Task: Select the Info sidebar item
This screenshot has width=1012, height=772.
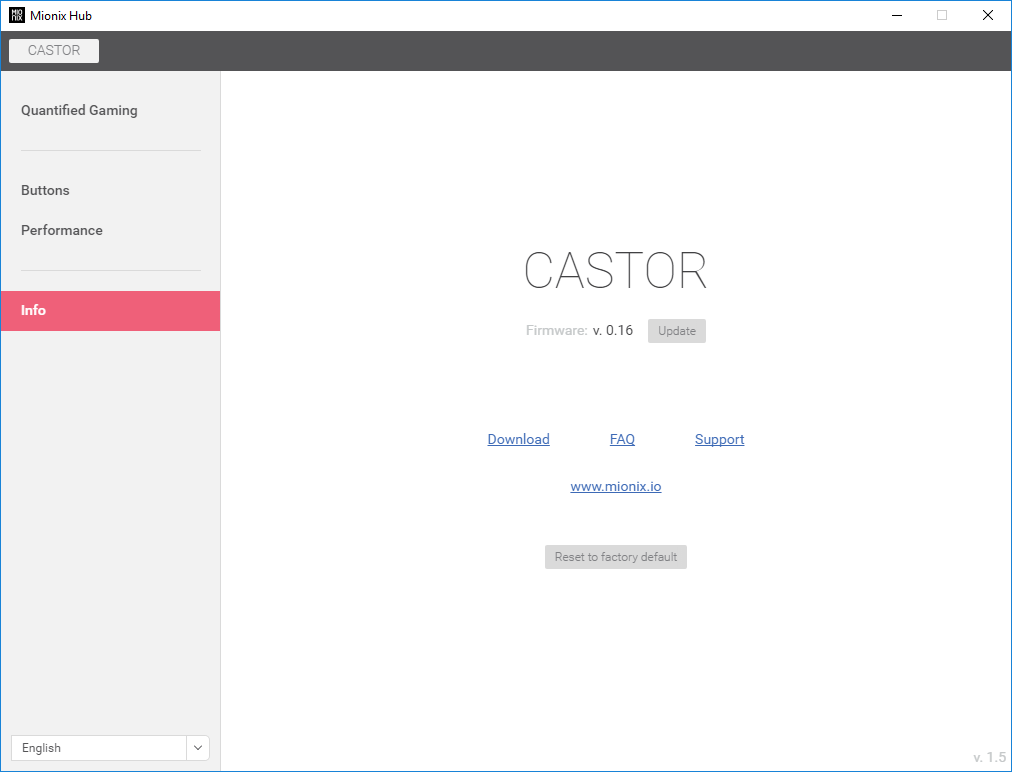Action: (110, 310)
